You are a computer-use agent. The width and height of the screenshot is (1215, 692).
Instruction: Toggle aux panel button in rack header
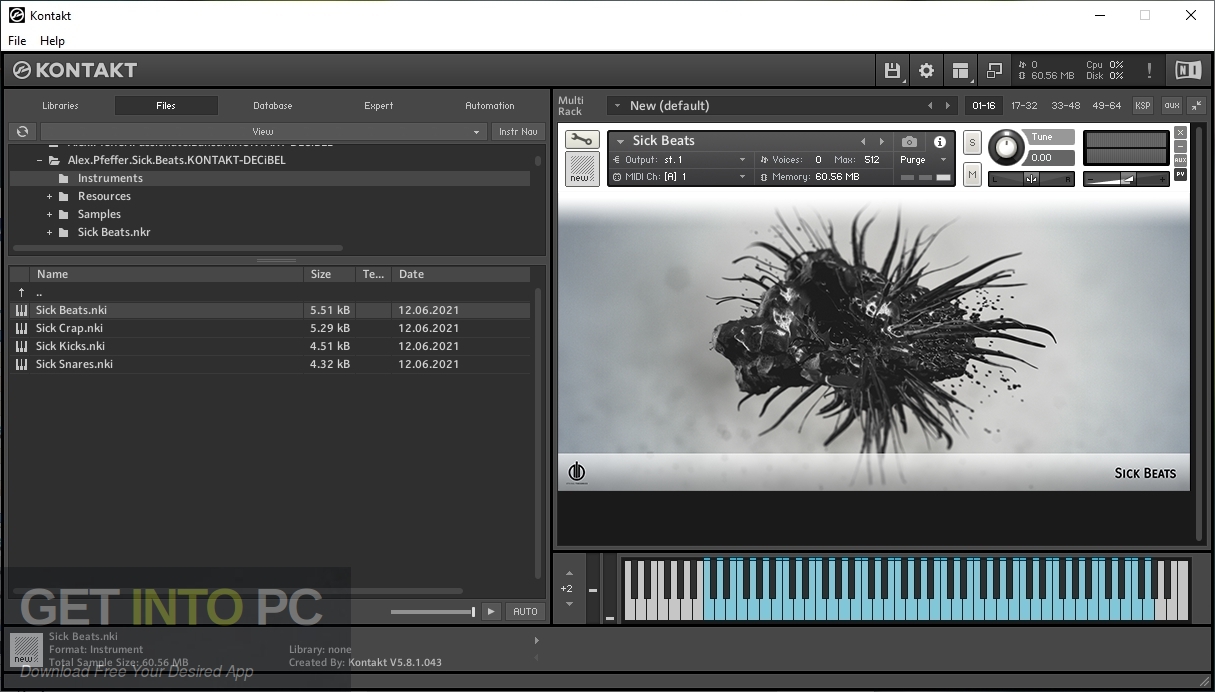click(1170, 105)
